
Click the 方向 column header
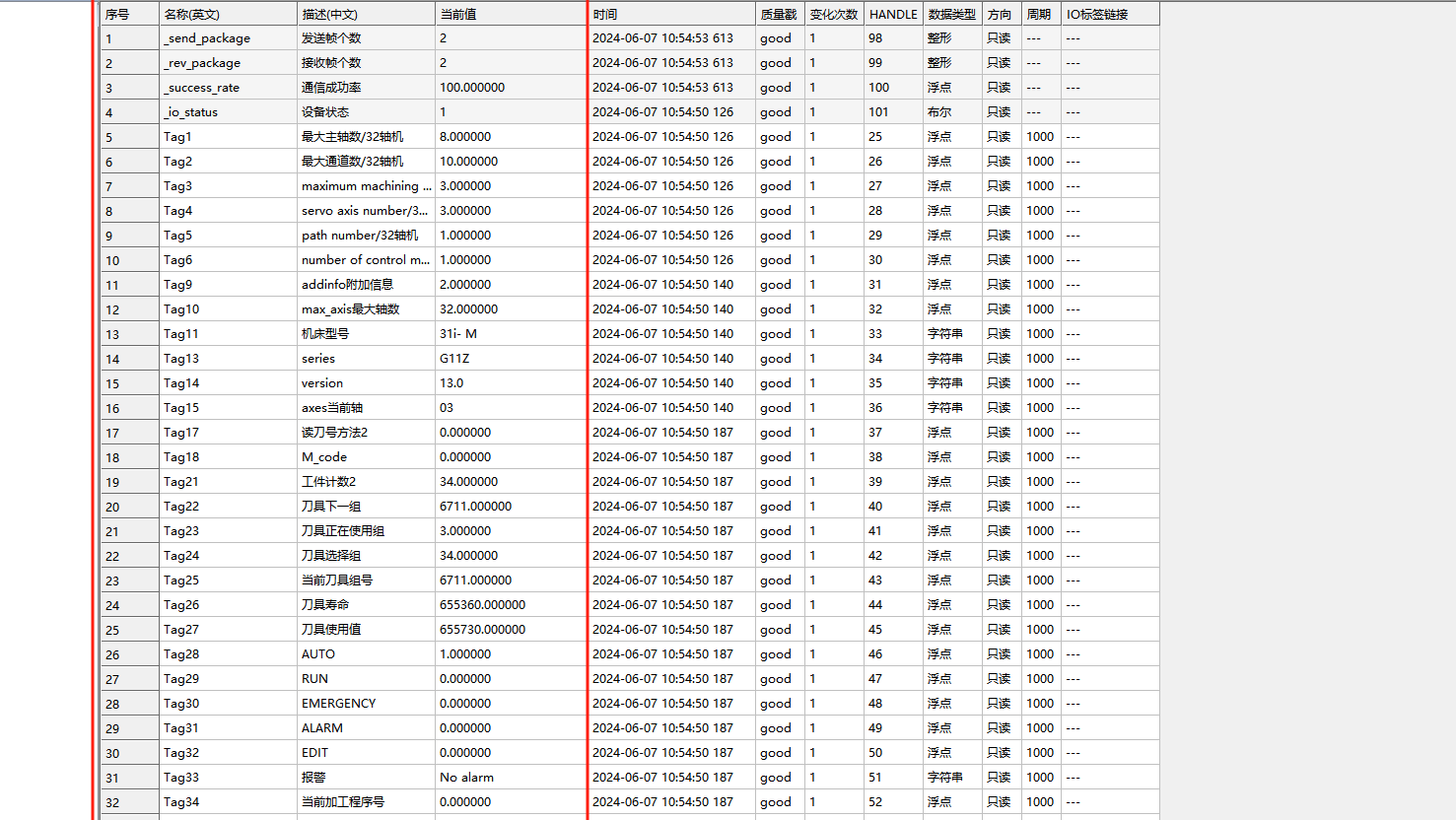1002,14
